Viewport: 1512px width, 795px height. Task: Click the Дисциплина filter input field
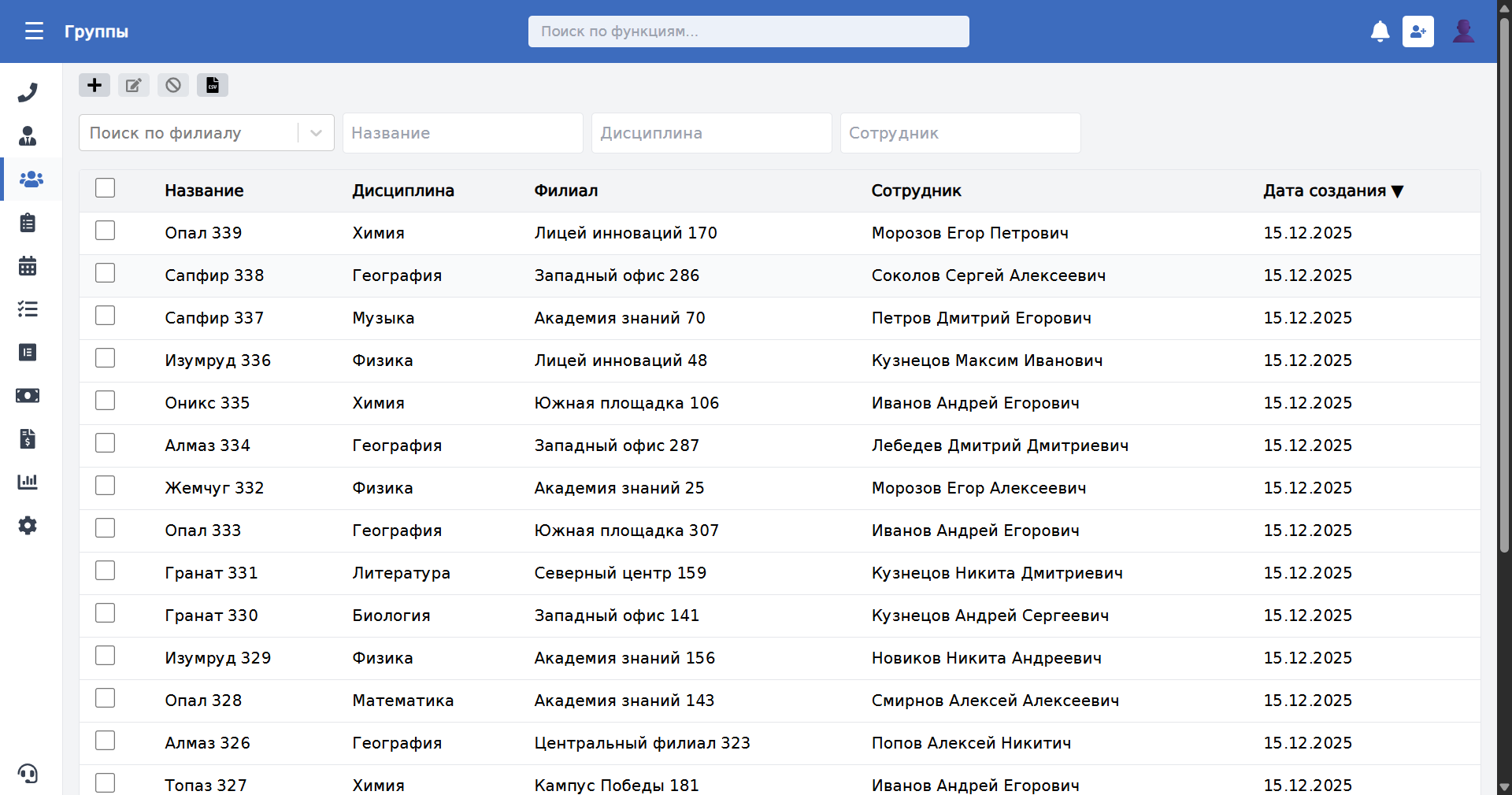pyautogui.click(x=711, y=133)
